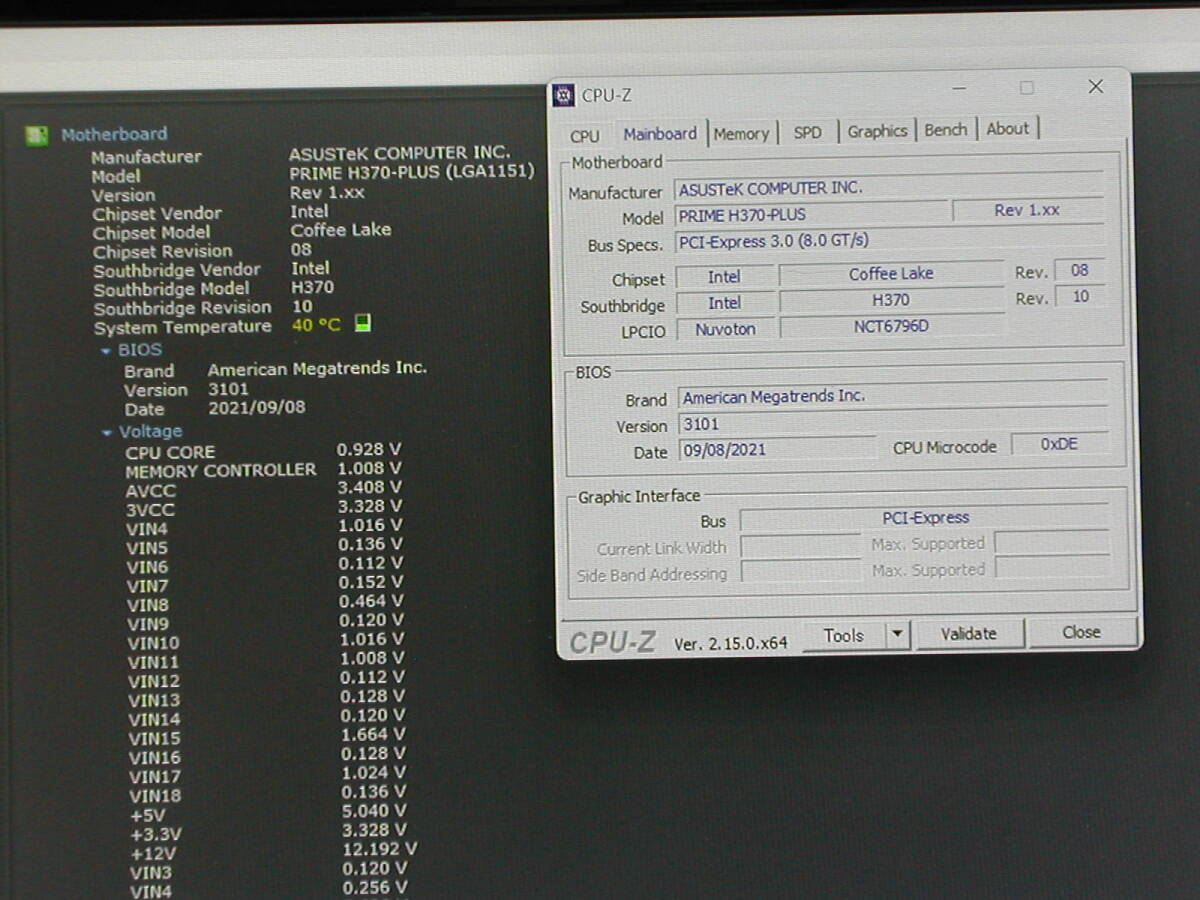Click the BIOS Date 09/08/2021 field
Viewport: 1200px width, 900px height.
click(778, 450)
